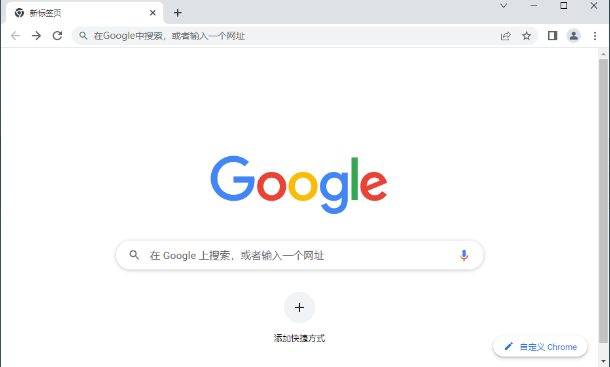
Task: Click the magnifier icon in Google search box
Action: (x=134, y=255)
